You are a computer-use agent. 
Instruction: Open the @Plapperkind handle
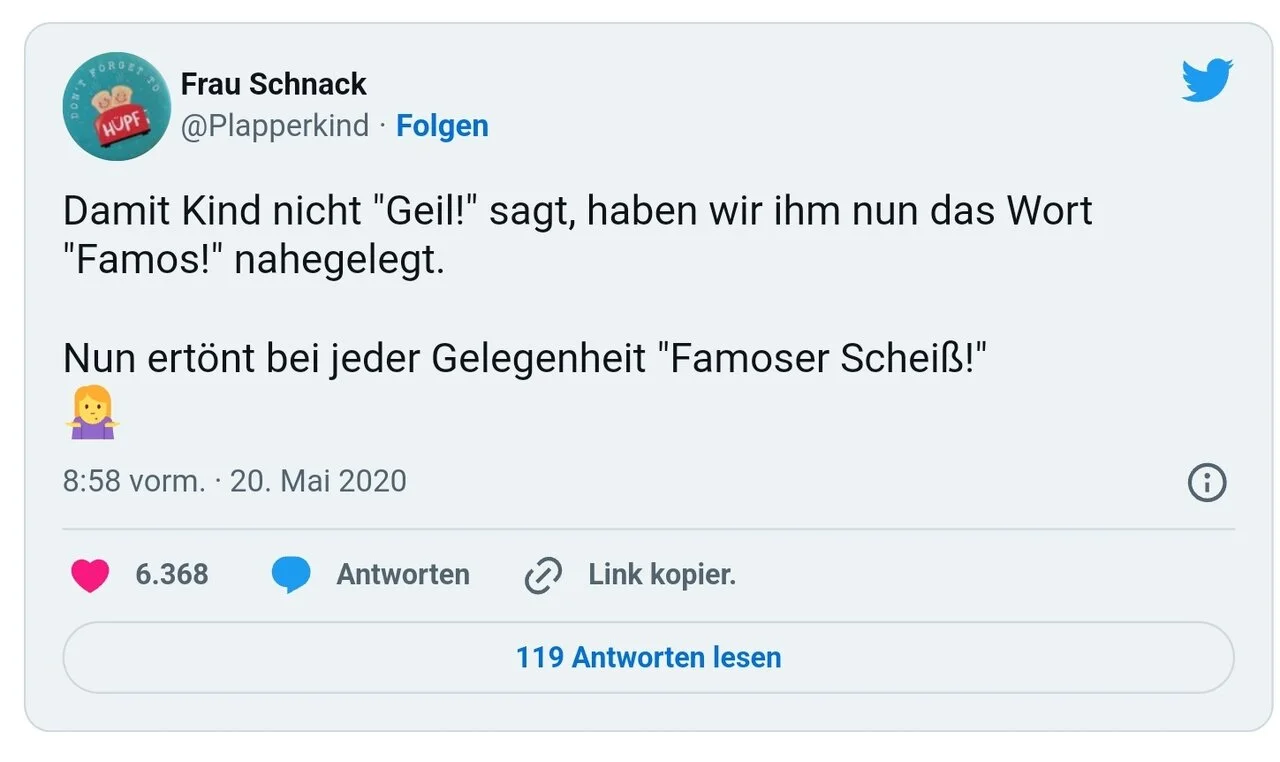274,126
